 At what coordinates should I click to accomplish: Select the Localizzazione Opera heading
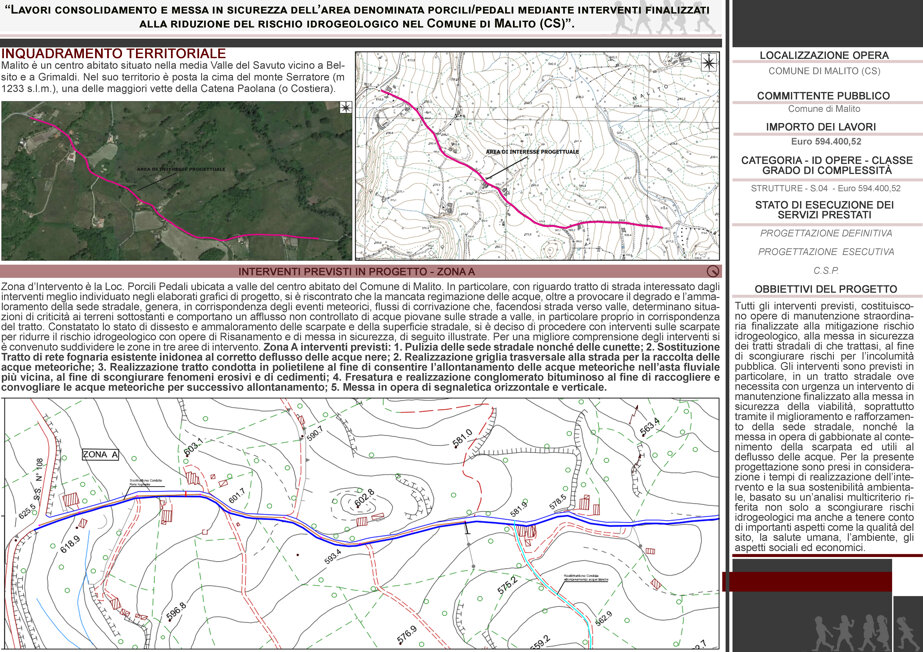[x=824, y=55]
